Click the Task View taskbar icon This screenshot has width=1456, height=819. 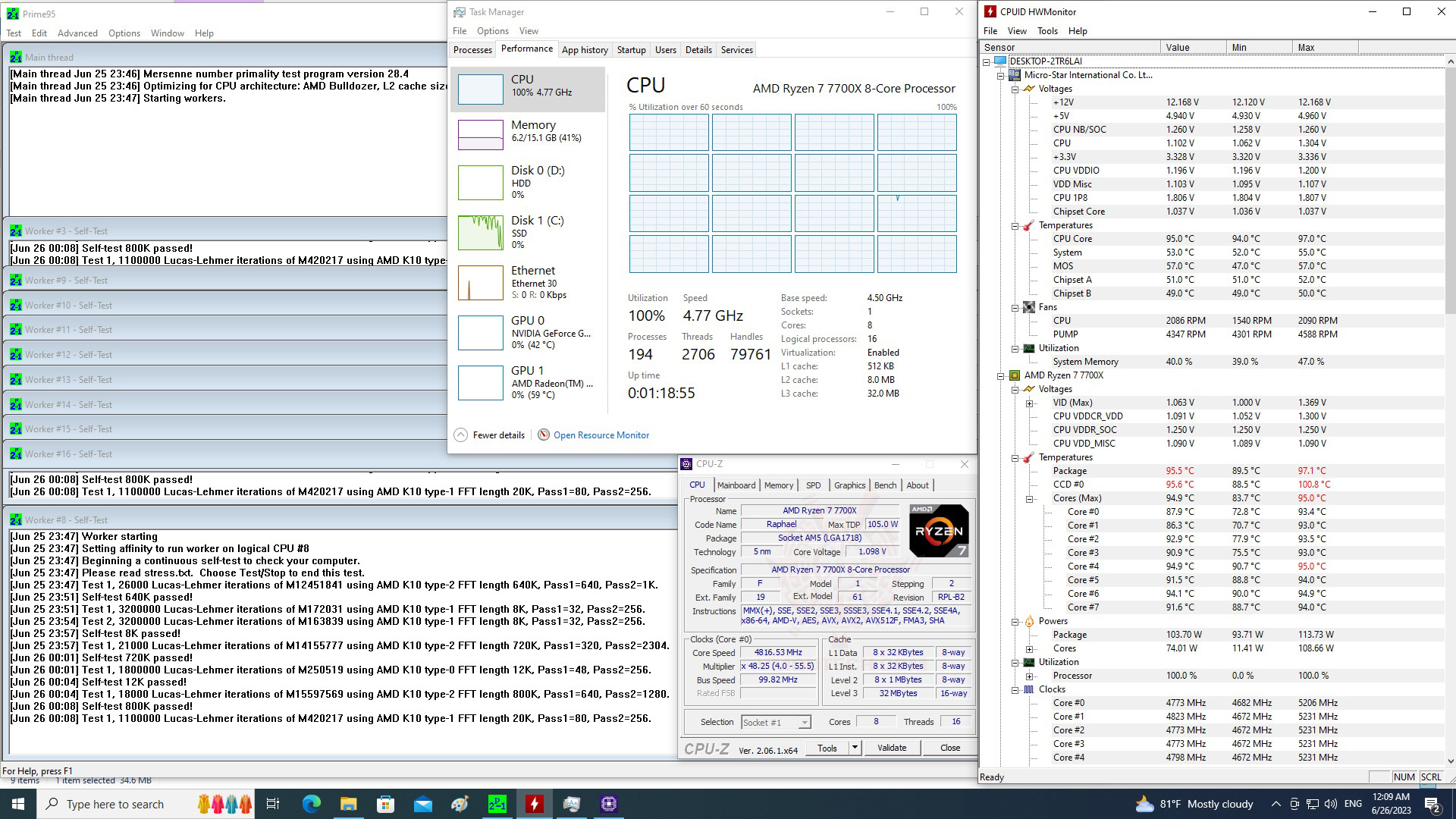[x=273, y=804]
